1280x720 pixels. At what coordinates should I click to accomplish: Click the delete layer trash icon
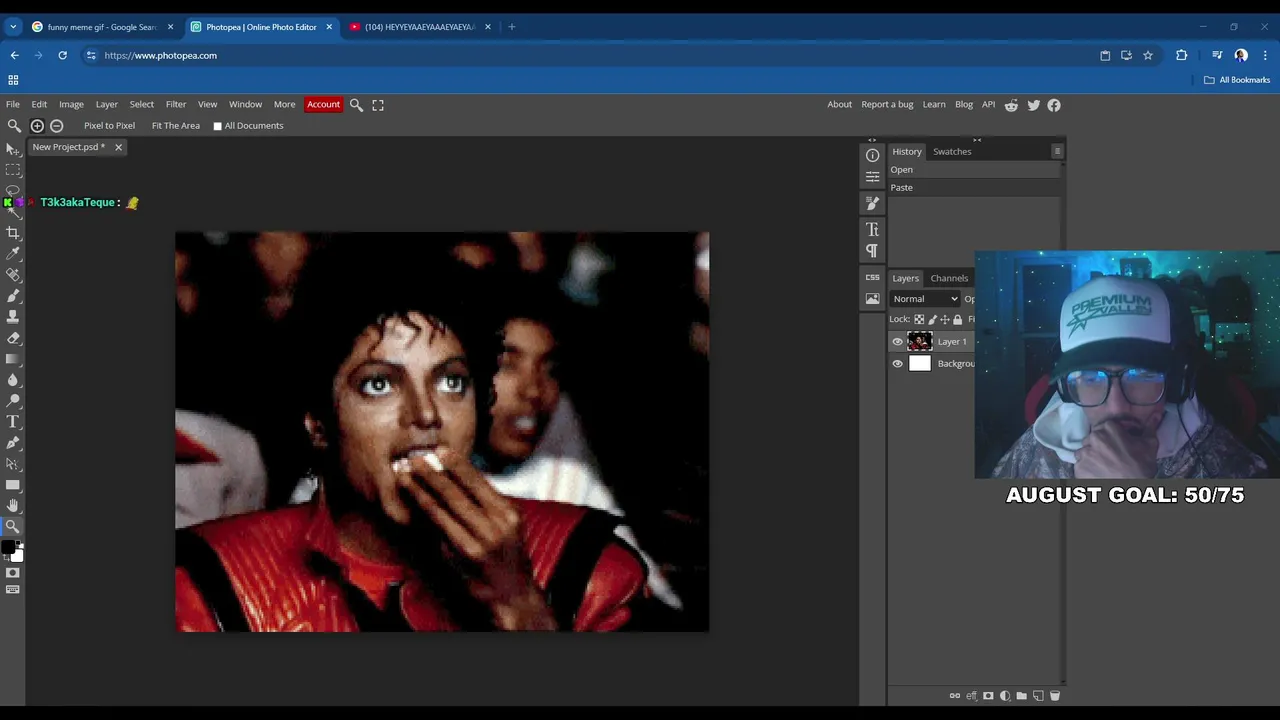tap(1054, 696)
